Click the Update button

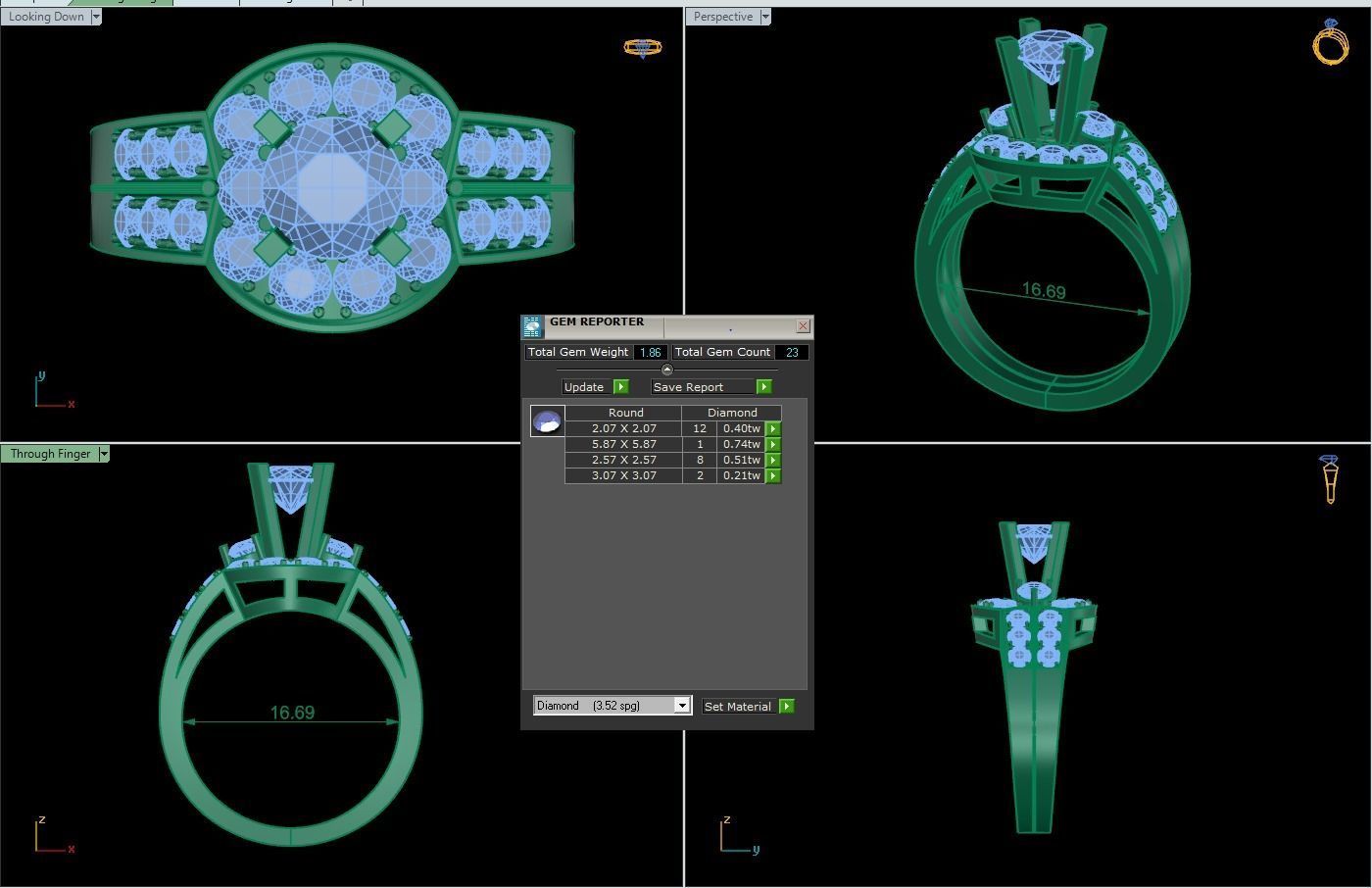click(x=587, y=387)
